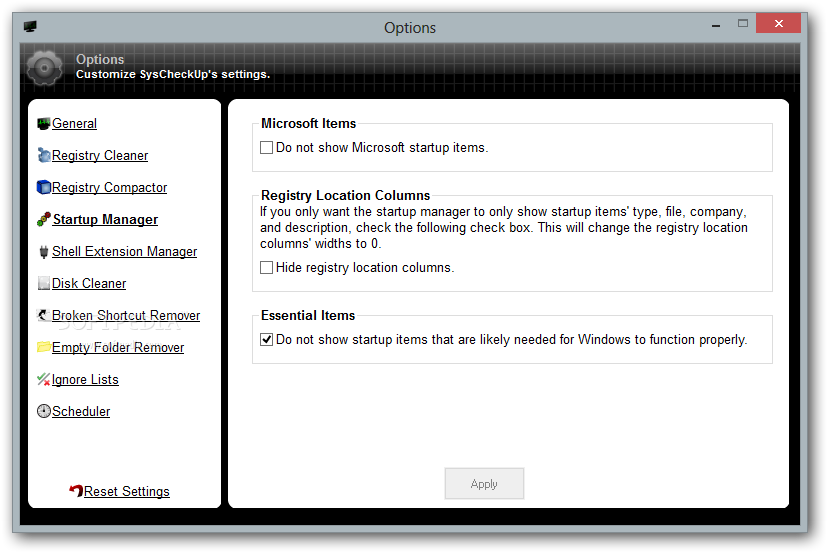The height and width of the screenshot is (553, 828).
Task: Click the Microsoft Items group heading
Action: coord(308,124)
